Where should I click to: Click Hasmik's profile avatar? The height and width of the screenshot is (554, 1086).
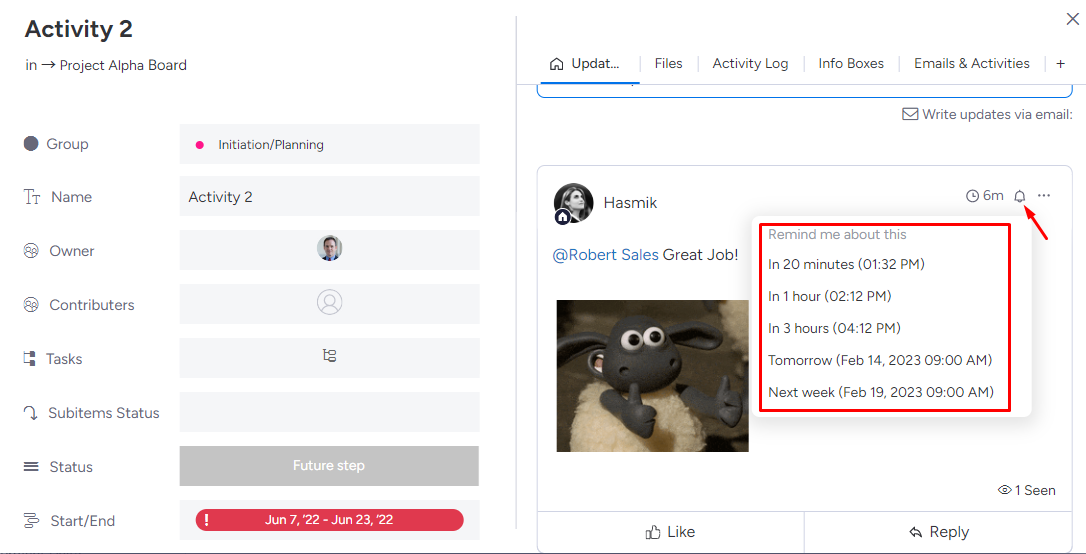[x=573, y=204]
